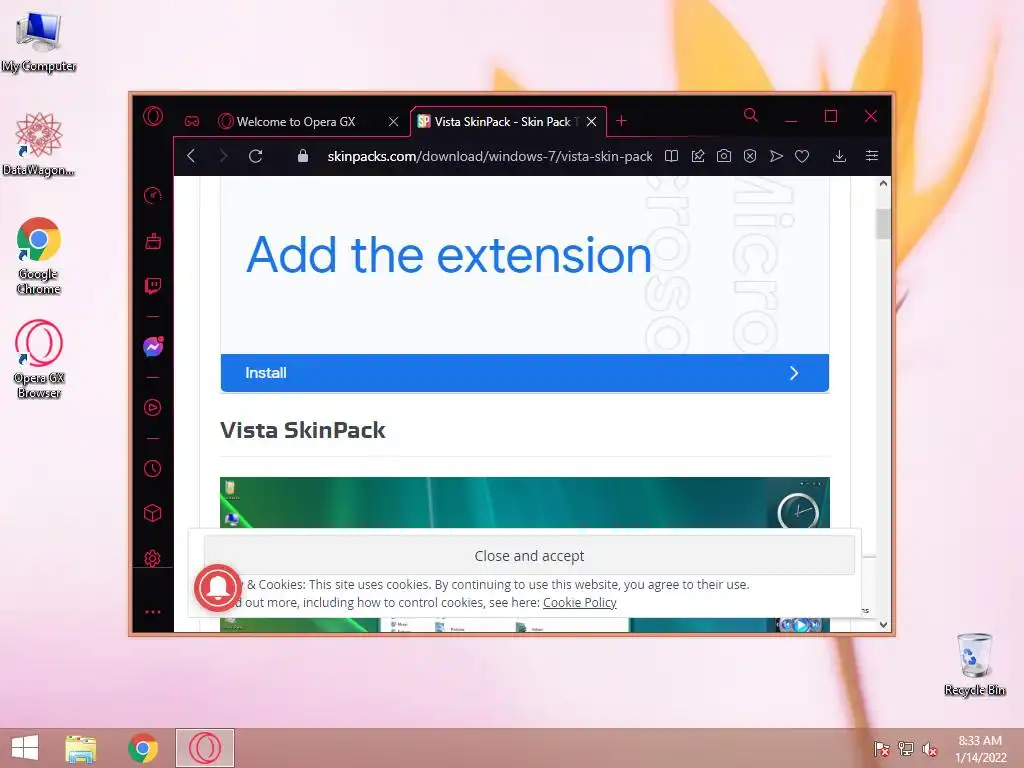This screenshot has height=768, width=1024.
Task: Open Easy Setup sliders icon
Action: [x=872, y=155]
